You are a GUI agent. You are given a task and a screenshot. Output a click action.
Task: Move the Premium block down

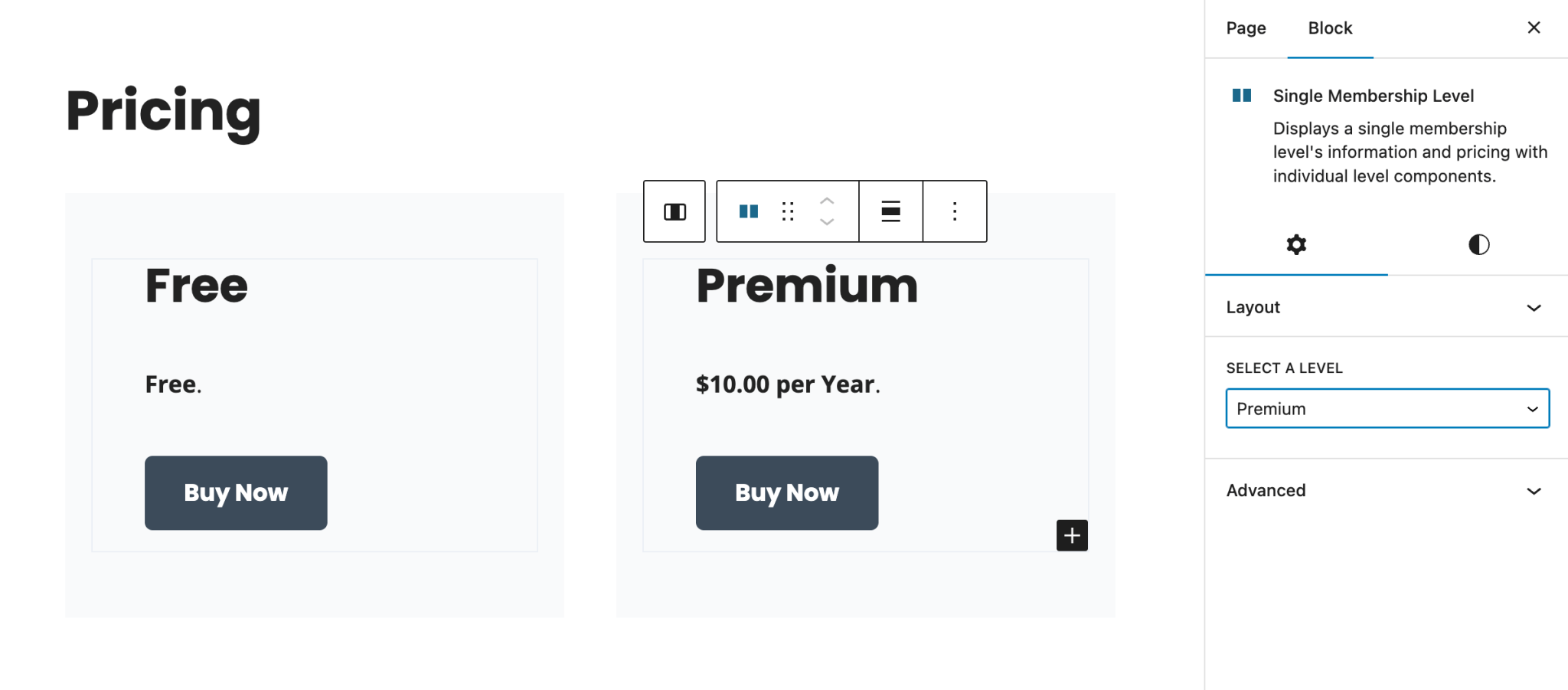tap(827, 222)
